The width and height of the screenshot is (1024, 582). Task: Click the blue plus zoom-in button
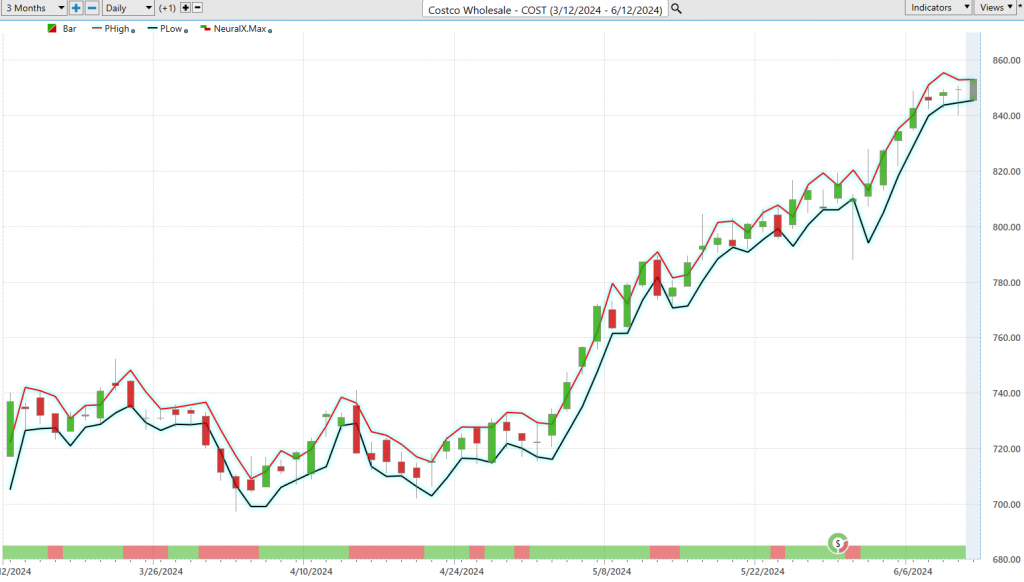tap(77, 8)
